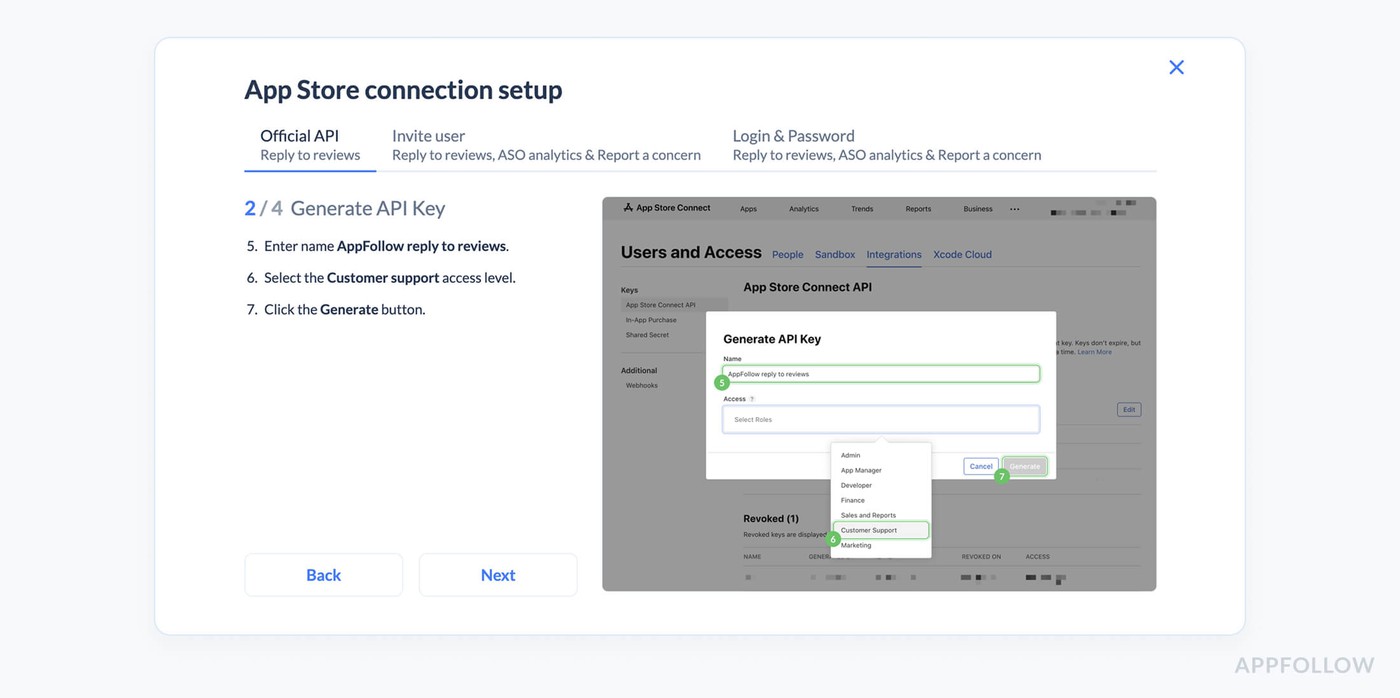Screen dimensions: 1400x698
Task: Select In-App Purchase in Keys sidebar
Action: click(x=651, y=320)
